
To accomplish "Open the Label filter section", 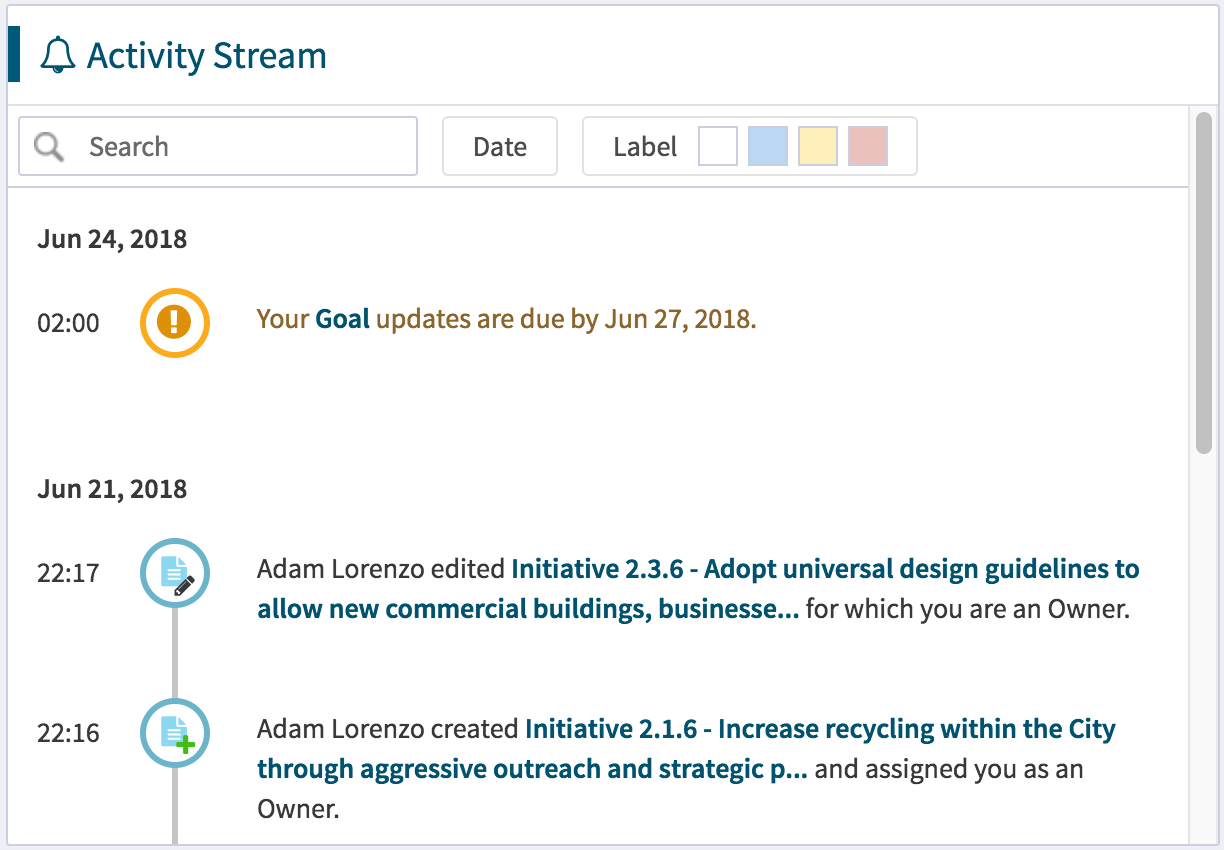I will pyautogui.click(x=645, y=146).
